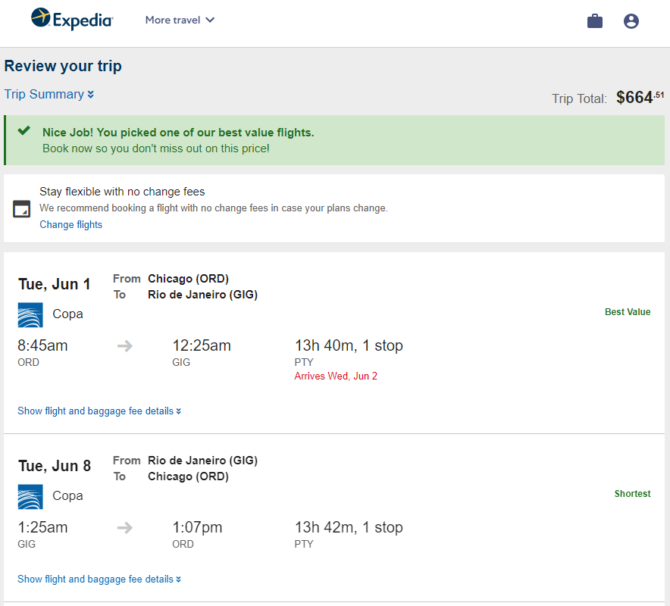The image size is (670, 606).
Task: Click the Tue, Jun 1 flight date heading
Action: pos(54,284)
